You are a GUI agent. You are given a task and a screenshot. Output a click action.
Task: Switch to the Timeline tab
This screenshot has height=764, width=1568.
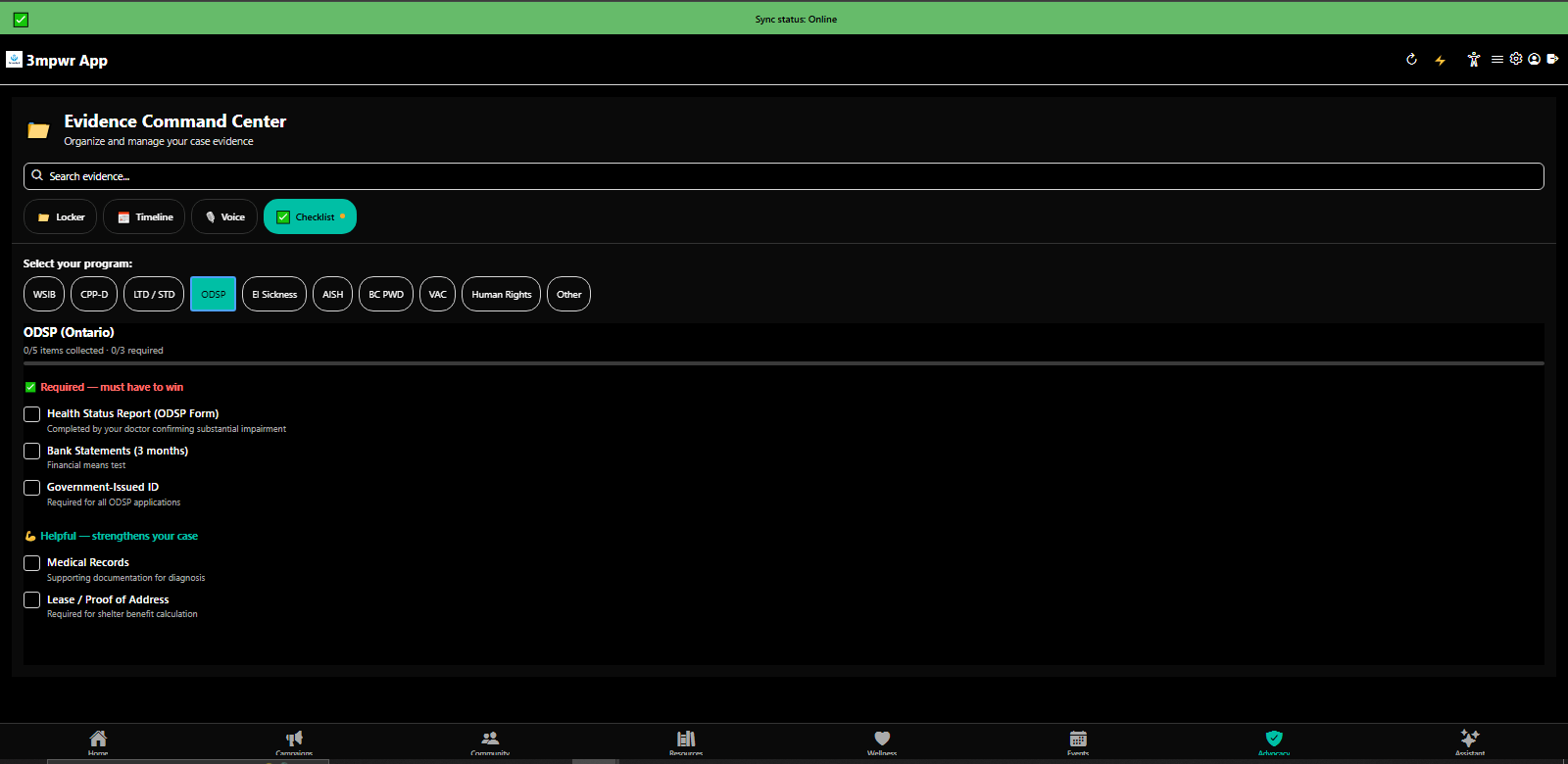(144, 216)
